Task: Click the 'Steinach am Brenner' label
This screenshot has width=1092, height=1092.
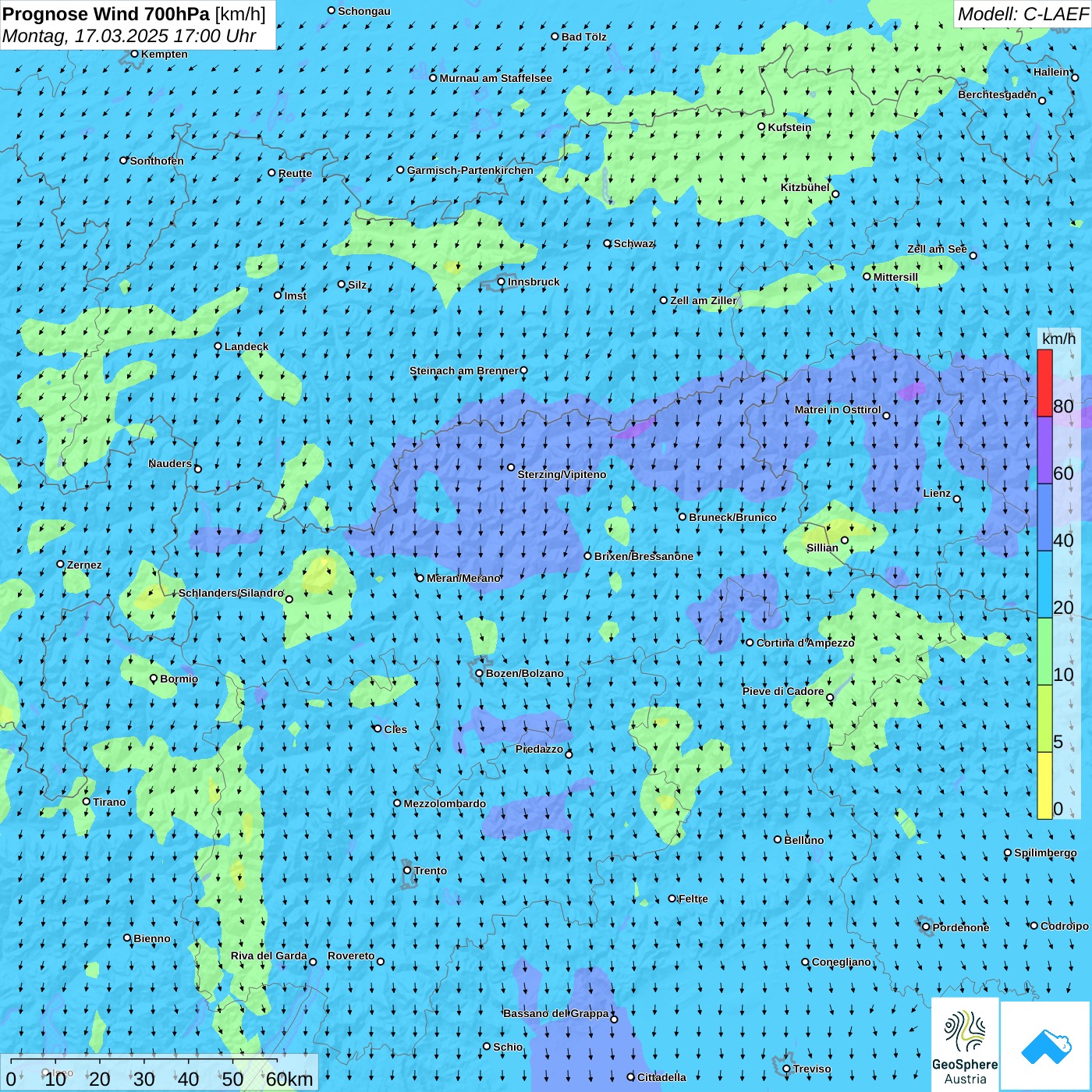Action: pos(464,370)
